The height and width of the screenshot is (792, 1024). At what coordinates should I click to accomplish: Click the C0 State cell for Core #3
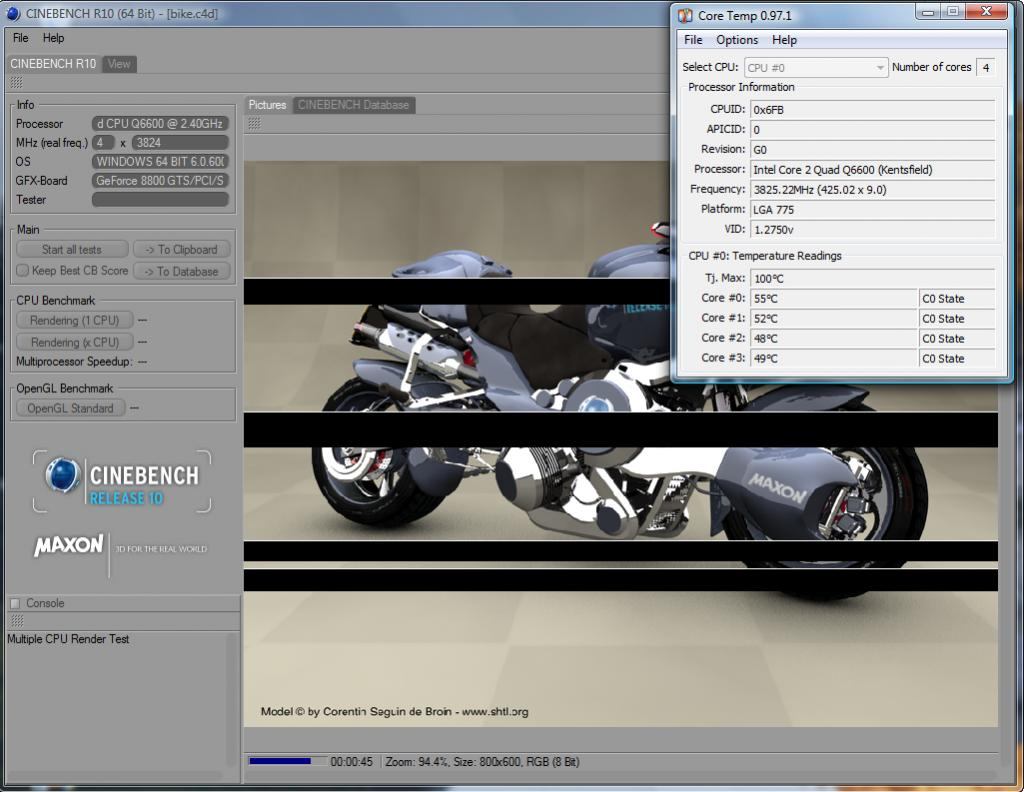pyautogui.click(x=957, y=358)
